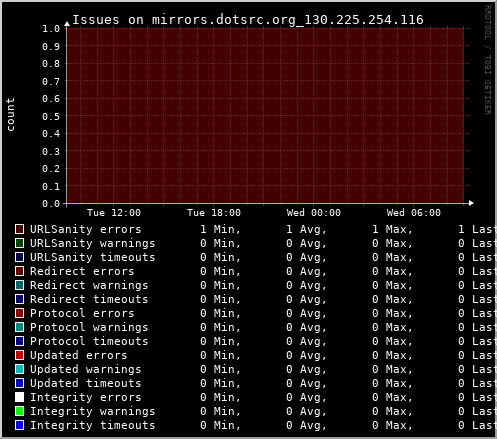Image resolution: width=497 pixels, height=439 pixels.
Task: Click the Integrity timeouts blue swatch
Action: click(19, 425)
